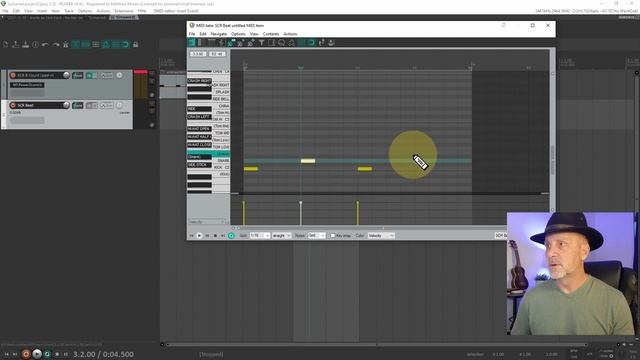Click speech bubble icon in MIDI toolbar
The width and height of the screenshot is (640, 360).
click(281, 42)
